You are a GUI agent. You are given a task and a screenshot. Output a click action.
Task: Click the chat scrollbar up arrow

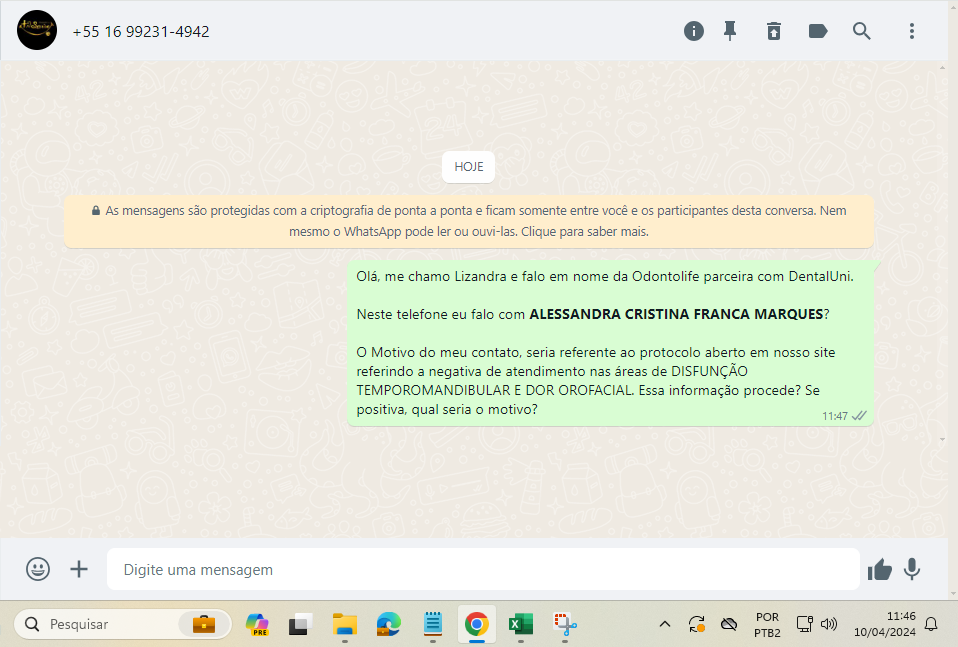(x=942, y=68)
